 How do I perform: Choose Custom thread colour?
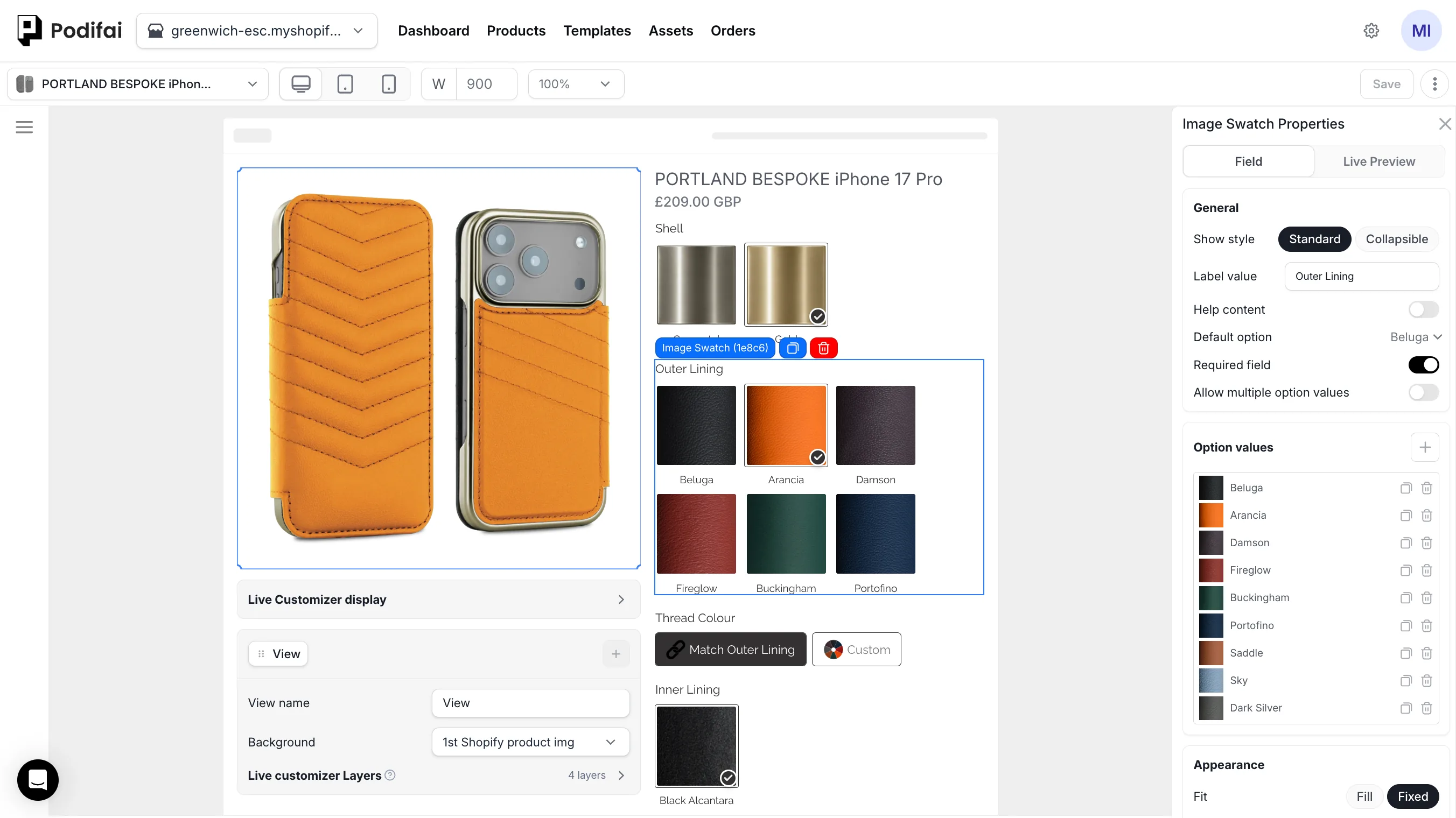click(856, 650)
